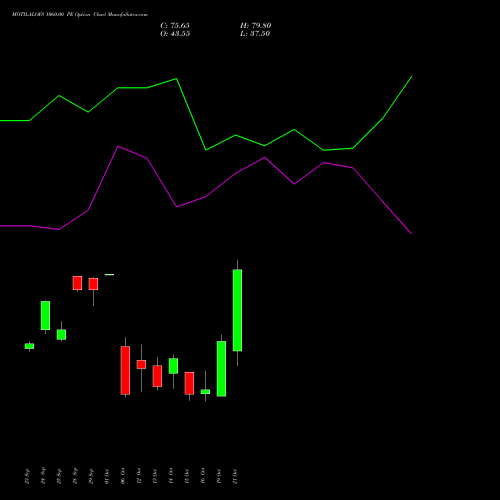Select the tallest green candle for 21 Oct
This screenshot has height=500, width=500.
click(x=237, y=310)
